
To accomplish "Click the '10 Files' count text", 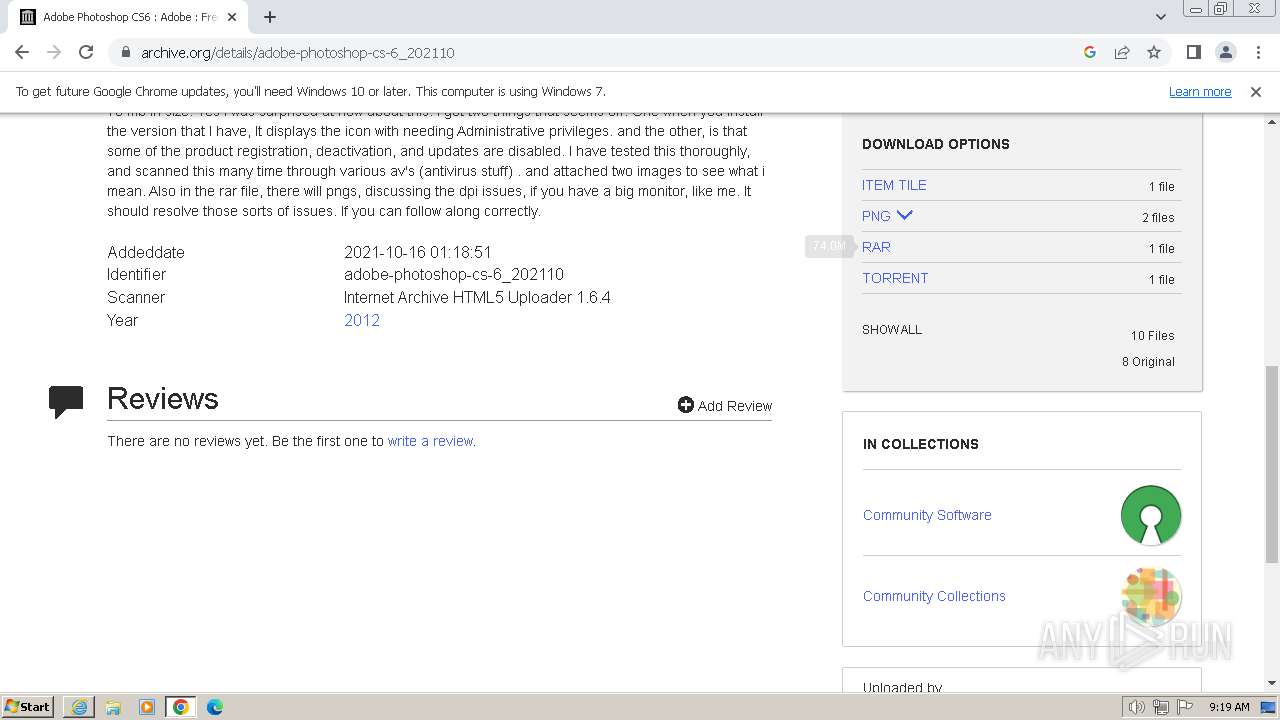I will pyautogui.click(x=1153, y=335).
